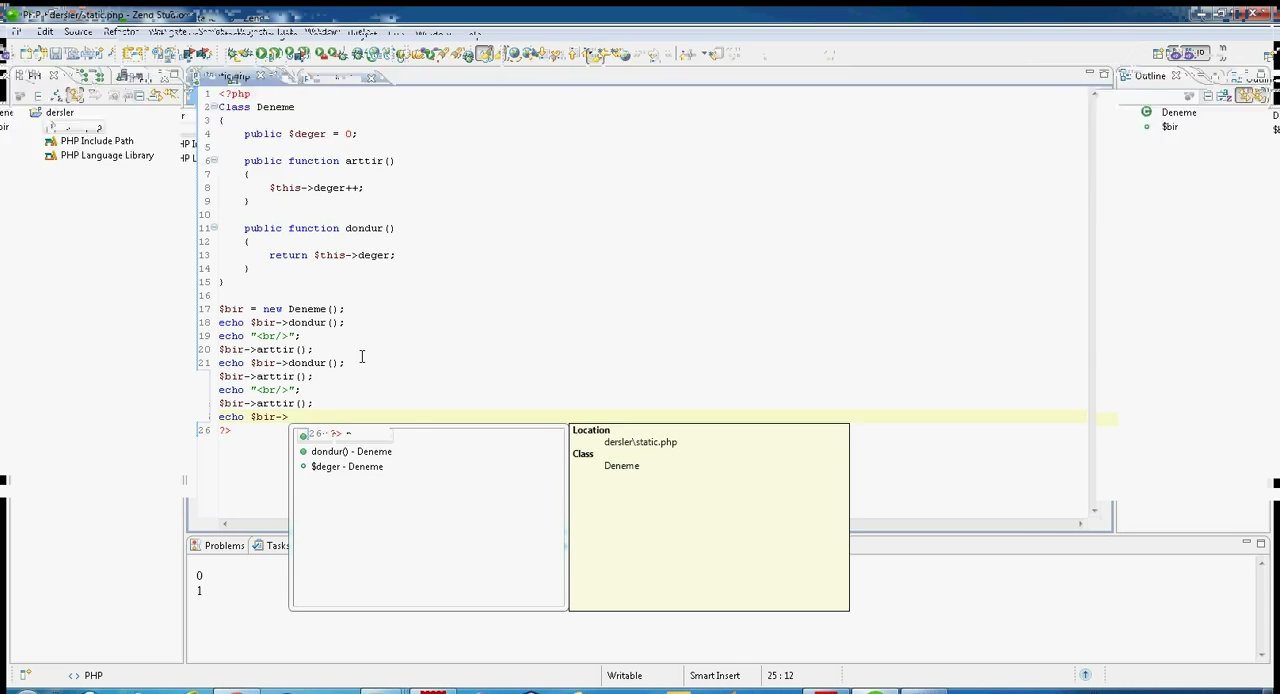This screenshot has width=1280, height=694.
Task: Maximize the editor area
Action: pyautogui.click(x=1104, y=74)
